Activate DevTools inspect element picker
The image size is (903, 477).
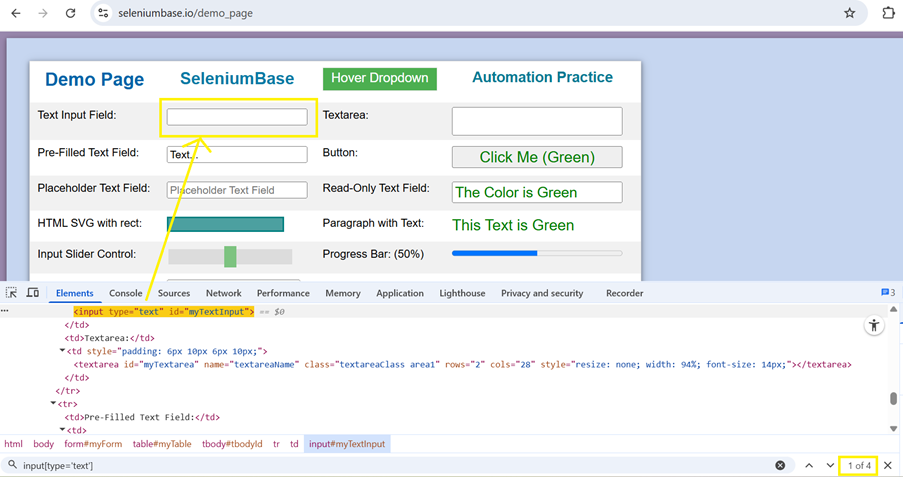[x=11, y=293]
